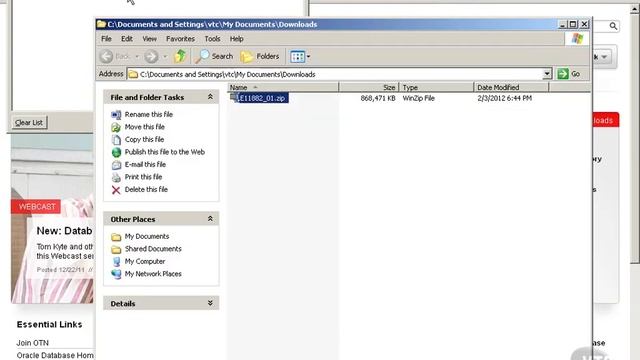Image resolution: width=640 pixels, height=360 pixels.
Task: Open the Search pane in Explorer toolbar
Action: tap(213, 56)
